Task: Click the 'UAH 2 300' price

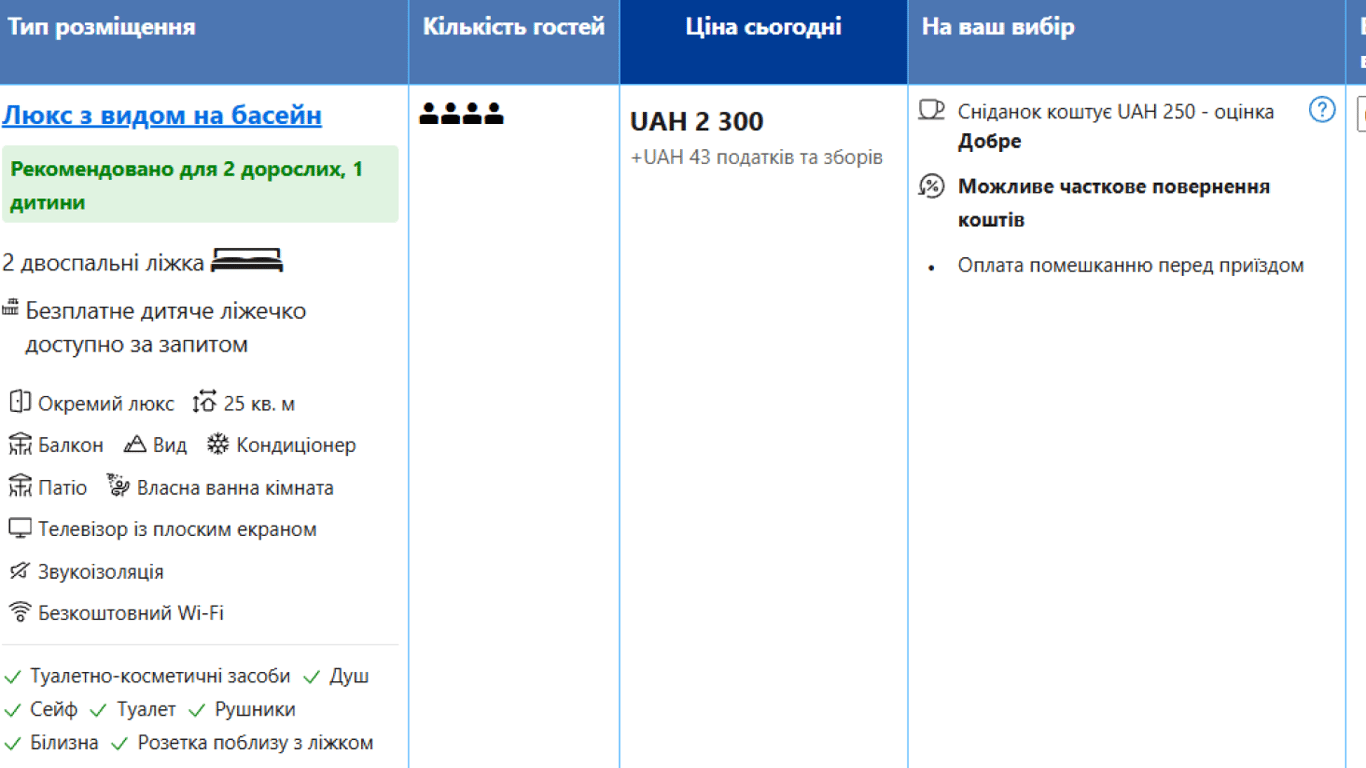Action: click(x=696, y=122)
